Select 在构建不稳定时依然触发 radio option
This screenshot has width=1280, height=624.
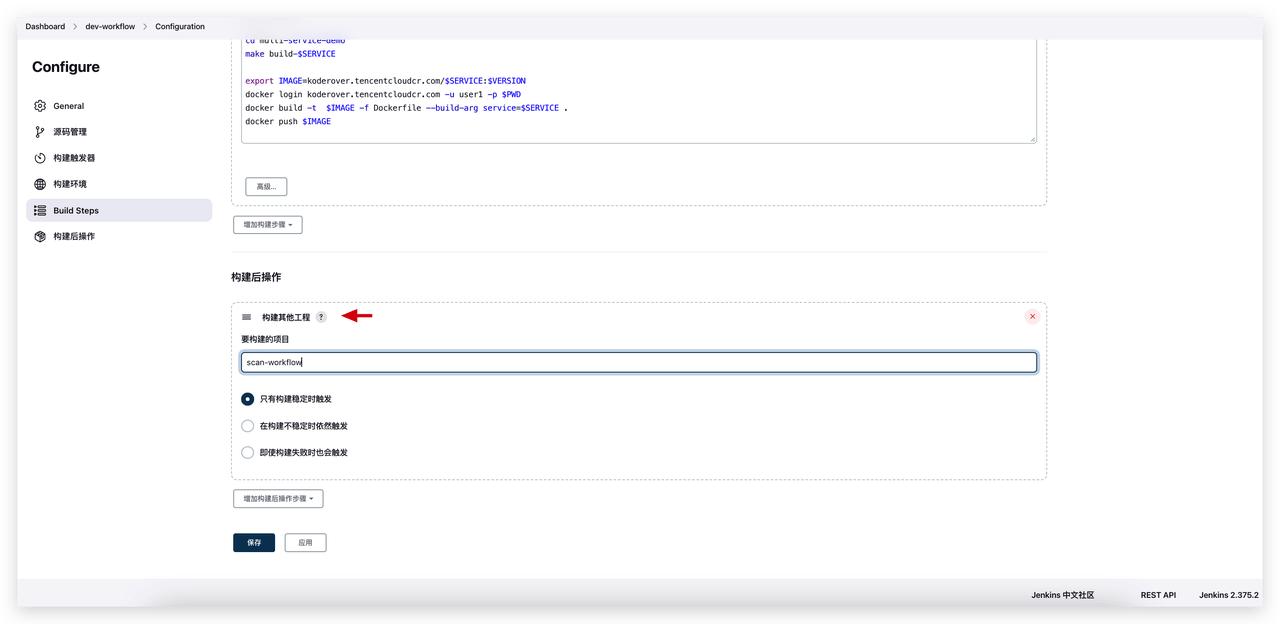(248, 426)
